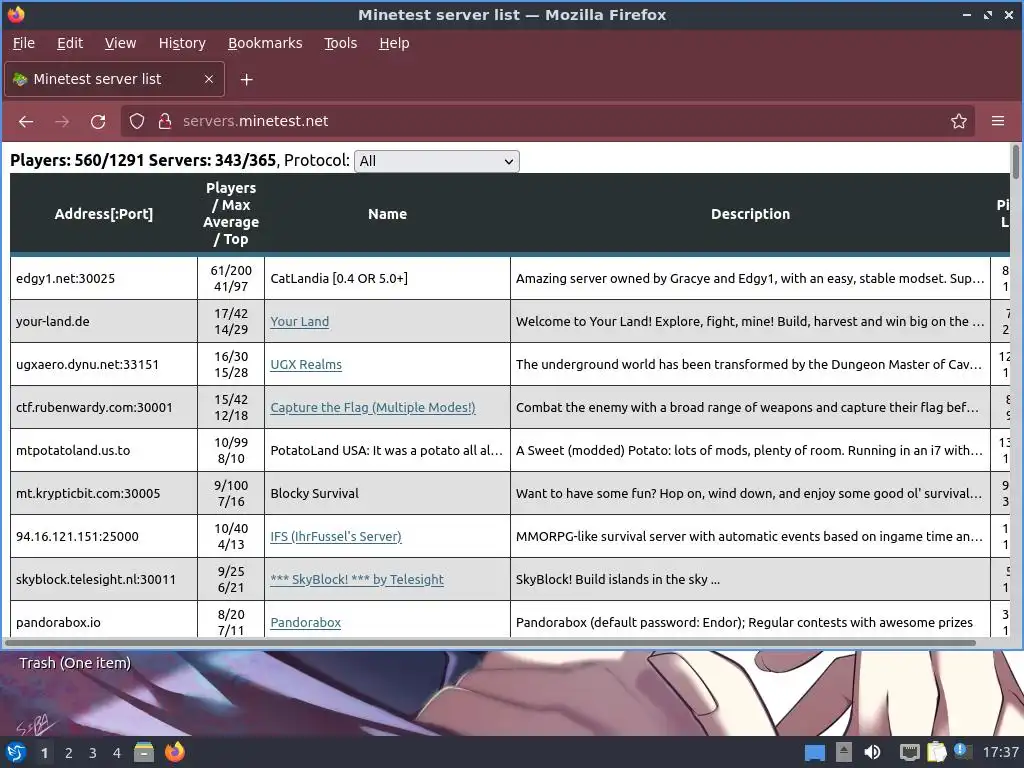Select address ctf.rubenwardy.com:30001

94,408
